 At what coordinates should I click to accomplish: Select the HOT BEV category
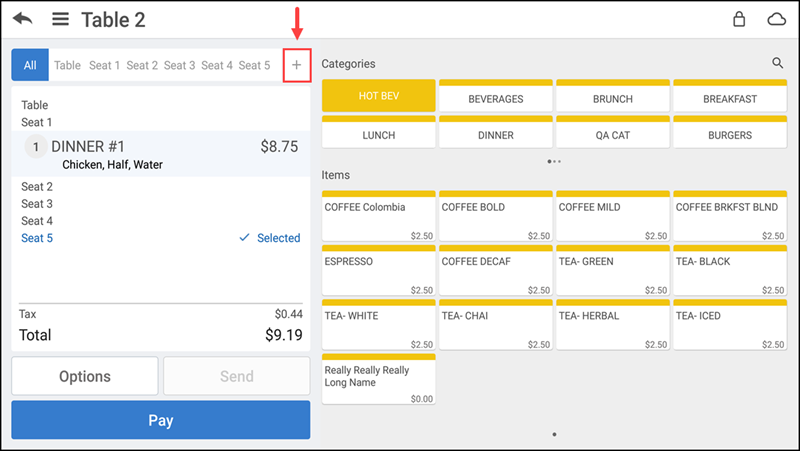coord(379,95)
